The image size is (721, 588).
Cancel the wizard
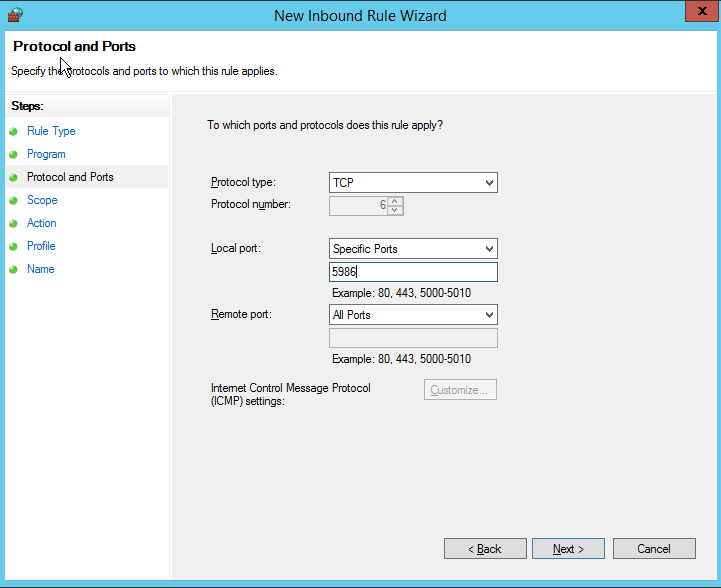pos(654,549)
